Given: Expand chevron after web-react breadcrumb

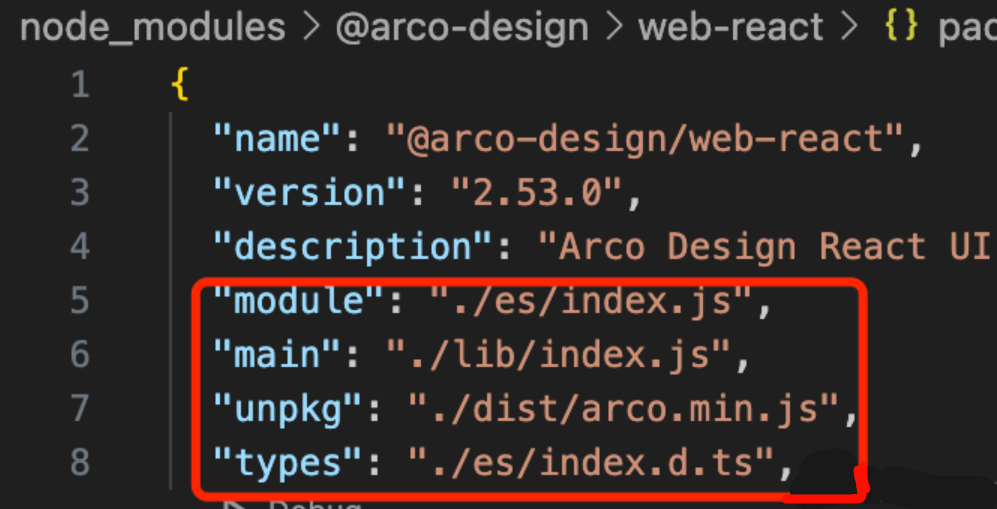Looking at the screenshot, I should click(850, 27).
